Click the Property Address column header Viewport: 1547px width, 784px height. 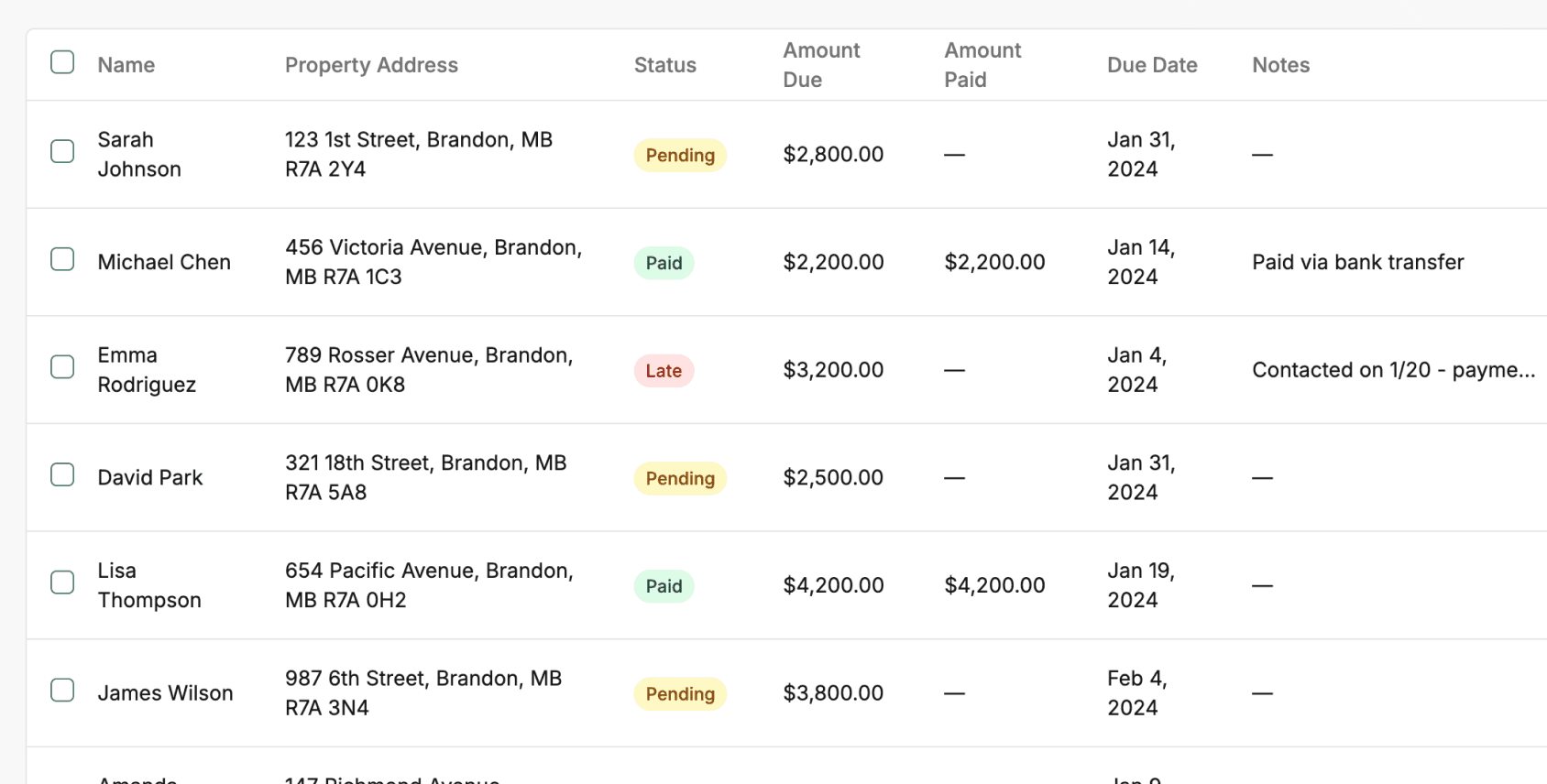tap(371, 65)
